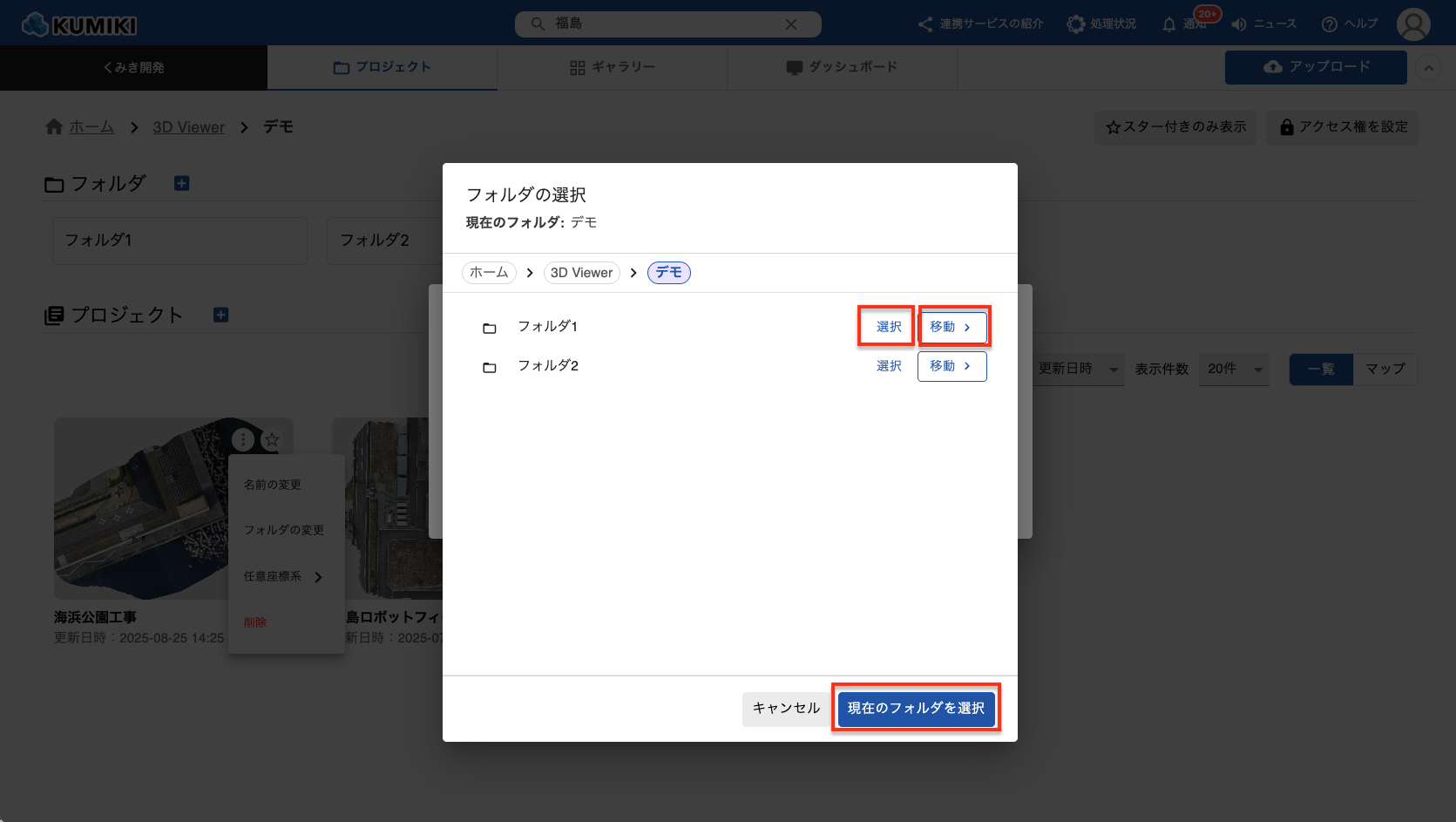Expand the 任意座標系 submenu
1456x822 pixels.
click(x=318, y=577)
